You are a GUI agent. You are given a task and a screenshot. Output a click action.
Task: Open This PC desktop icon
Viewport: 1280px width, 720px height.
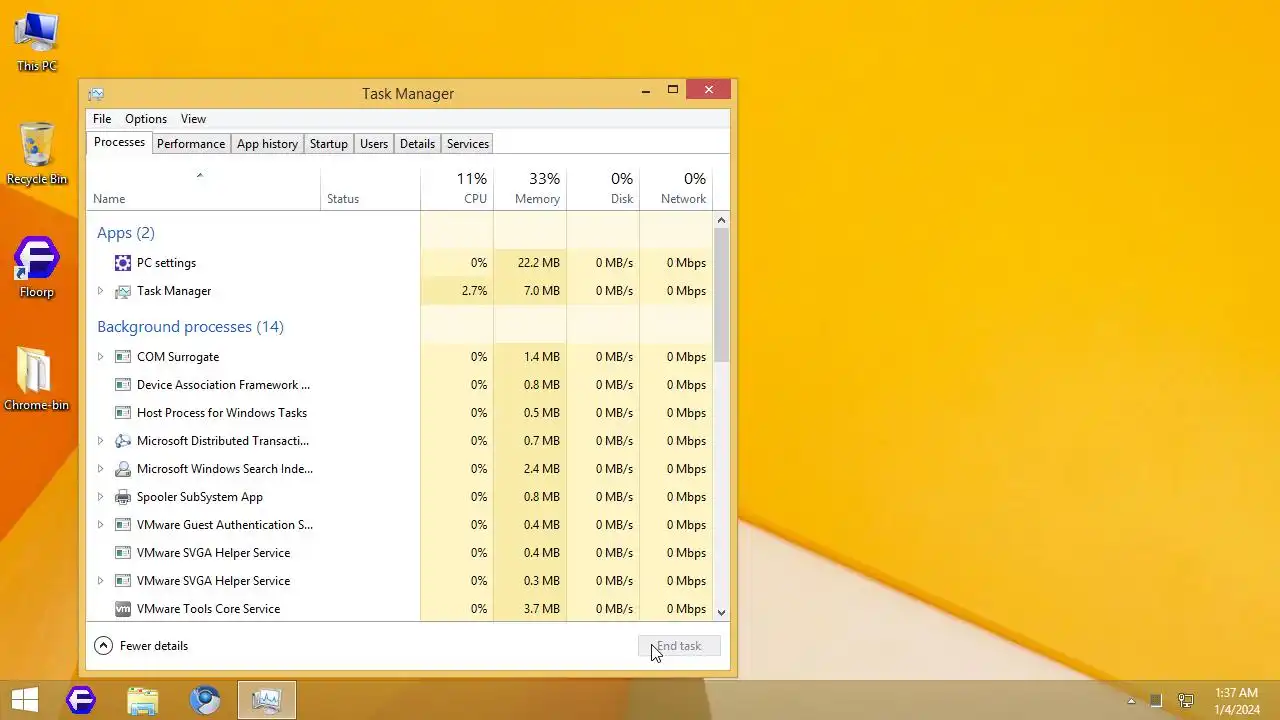(x=37, y=41)
